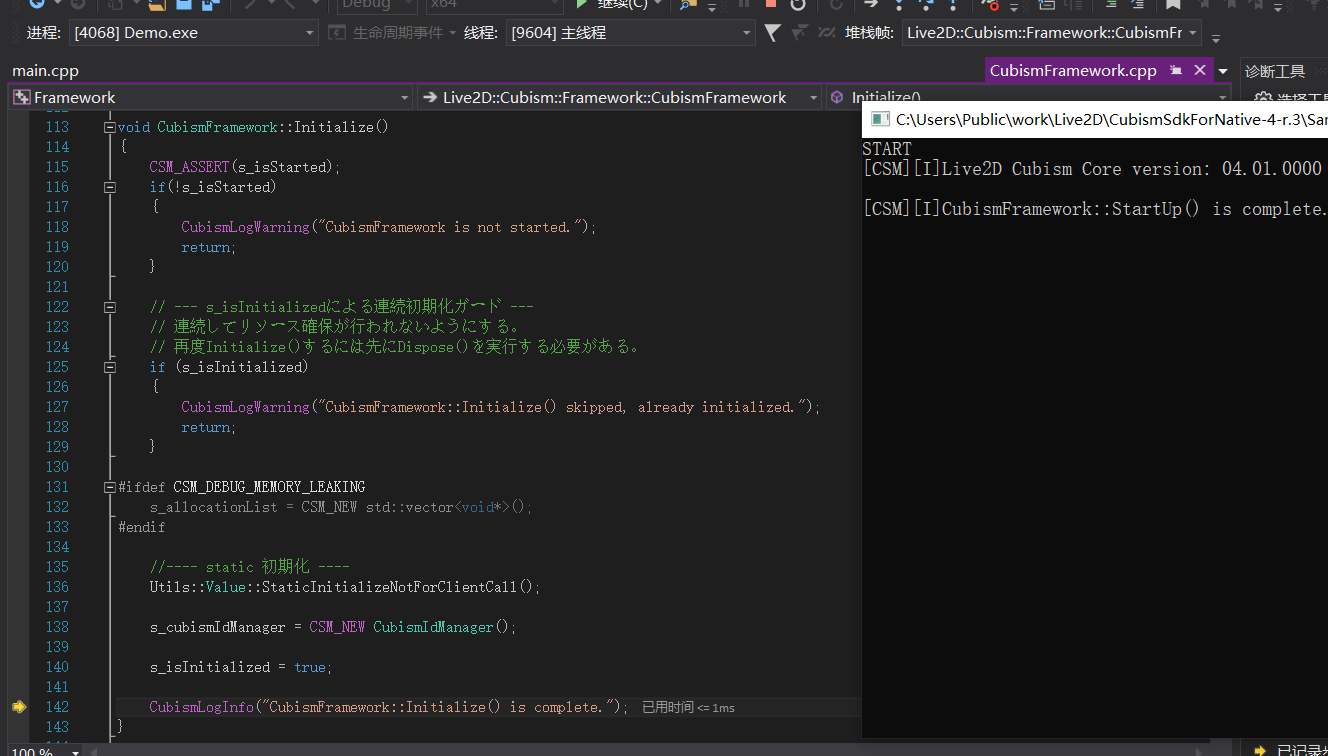Viewport: 1328px width, 756px height.
Task: Click the yellow current-statement arrow on line 142
Action: click(18, 707)
